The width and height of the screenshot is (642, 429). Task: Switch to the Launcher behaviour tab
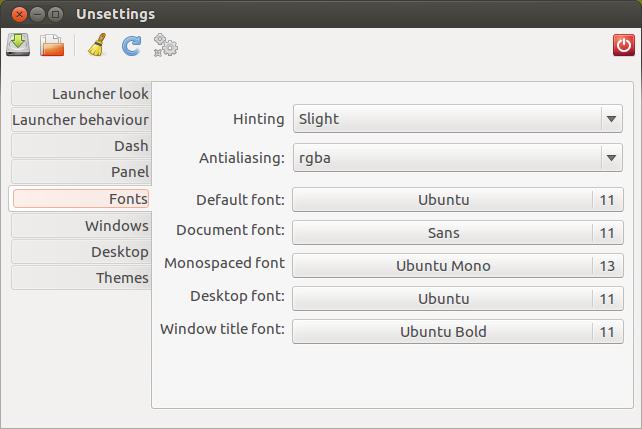click(81, 120)
